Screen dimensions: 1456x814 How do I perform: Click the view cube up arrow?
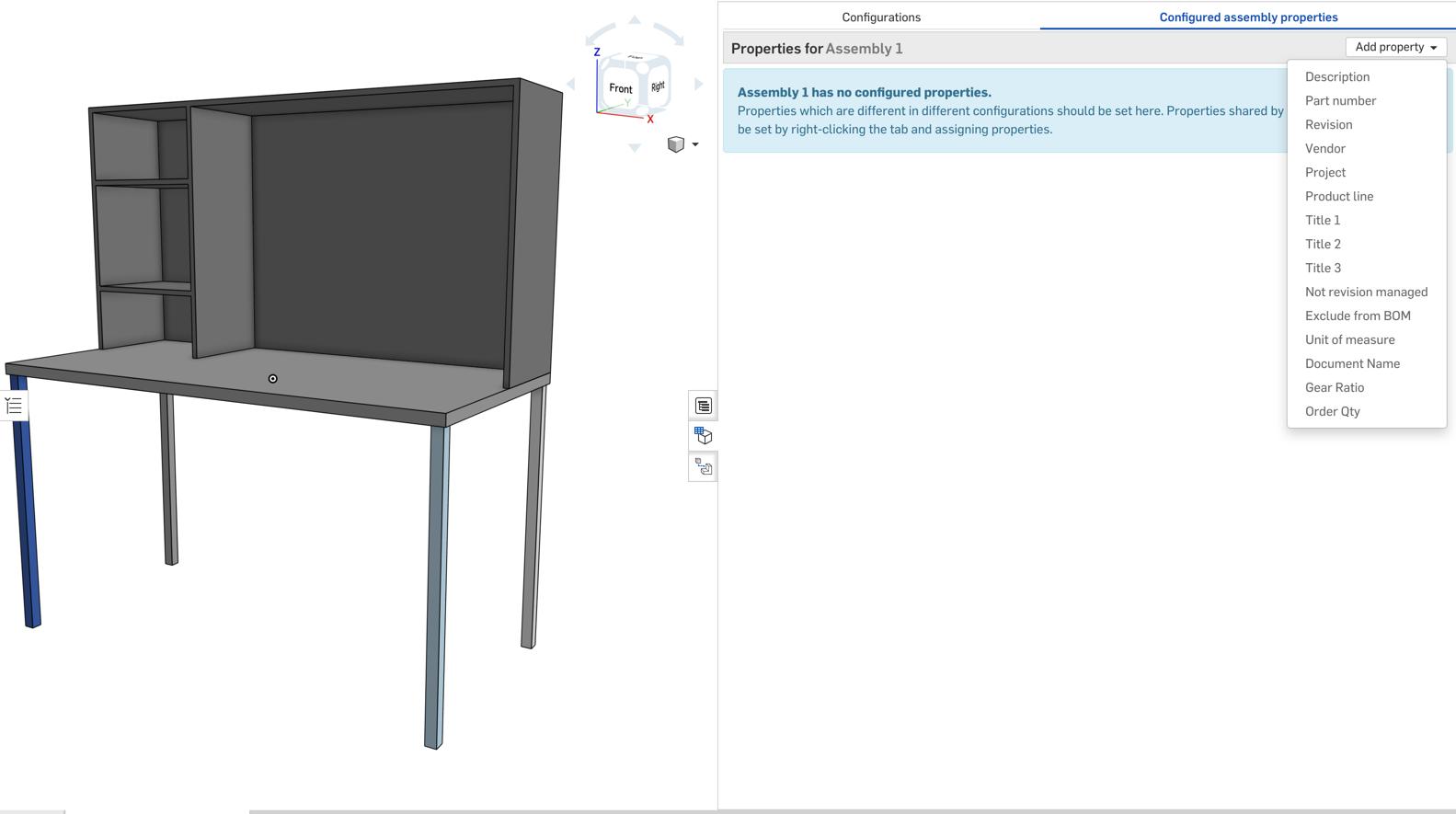(635, 20)
